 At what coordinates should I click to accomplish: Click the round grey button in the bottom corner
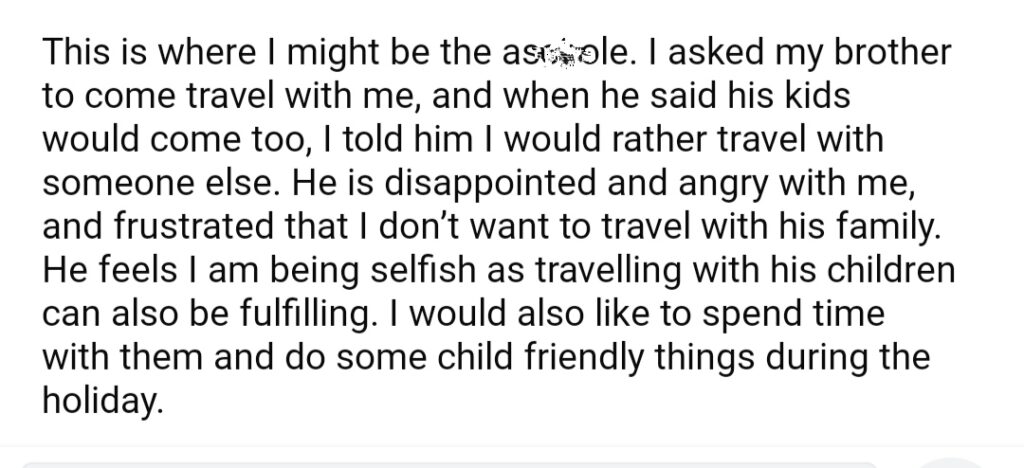[951, 463]
